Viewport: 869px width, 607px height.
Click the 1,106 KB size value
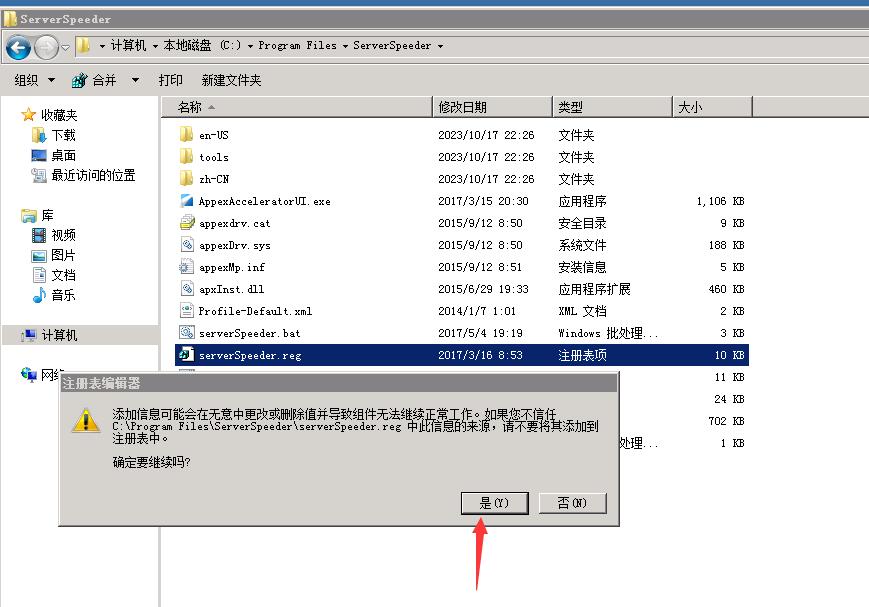[720, 201]
